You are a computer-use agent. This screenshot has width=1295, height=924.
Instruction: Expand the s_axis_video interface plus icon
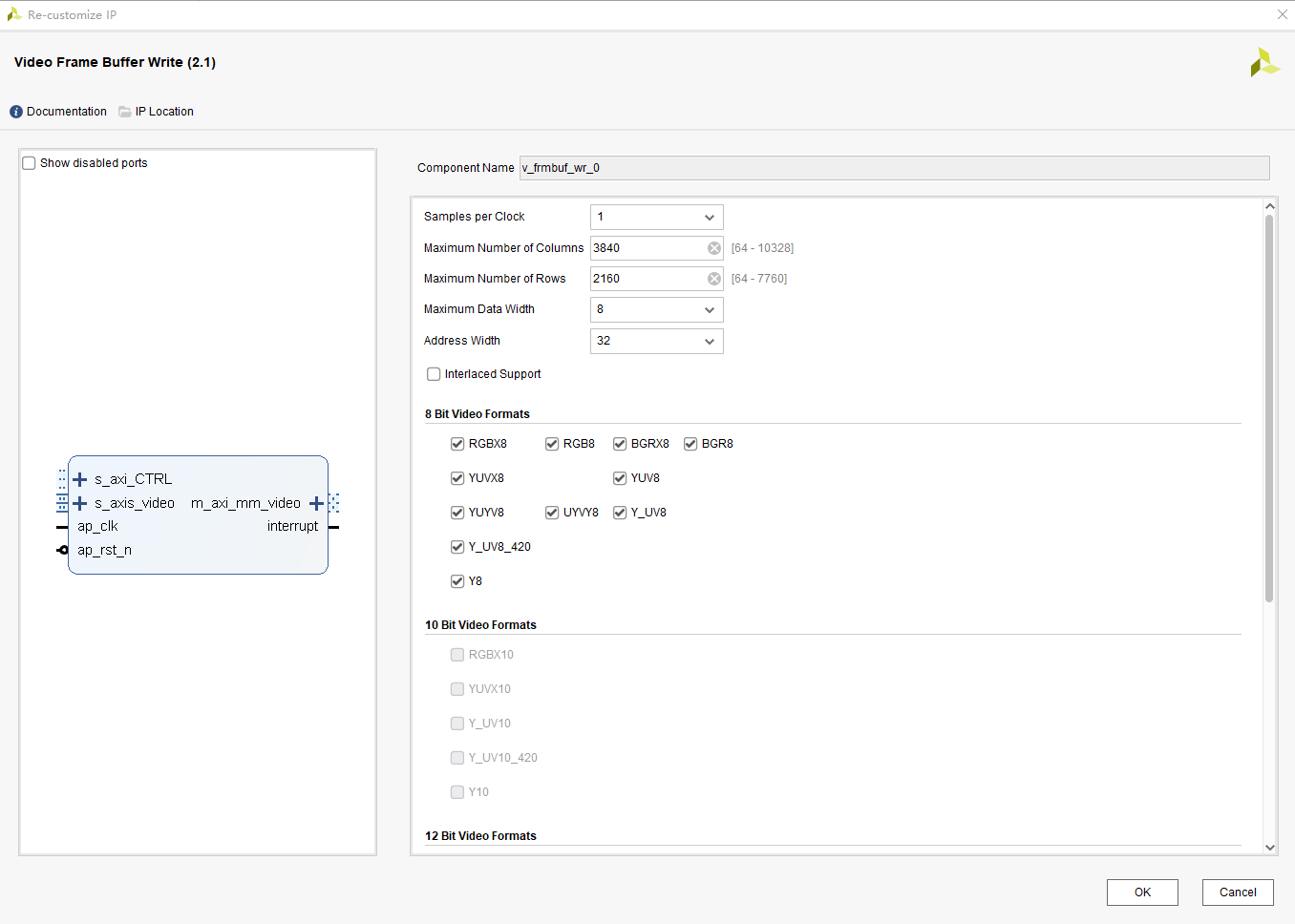80,502
